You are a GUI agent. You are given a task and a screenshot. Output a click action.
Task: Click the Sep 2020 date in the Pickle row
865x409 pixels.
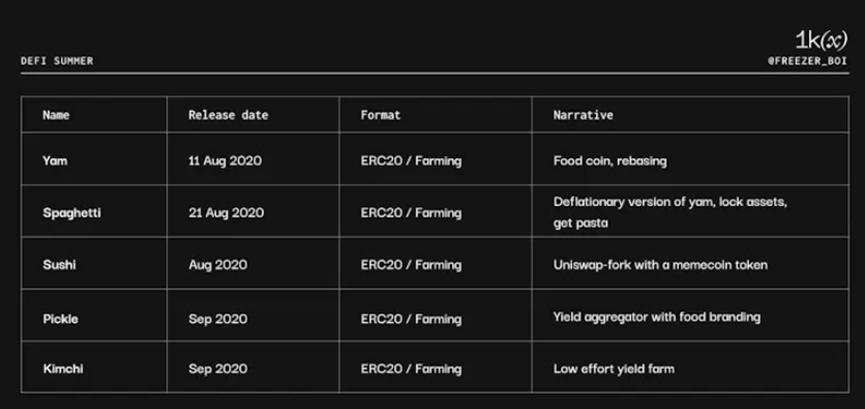(x=217, y=318)
